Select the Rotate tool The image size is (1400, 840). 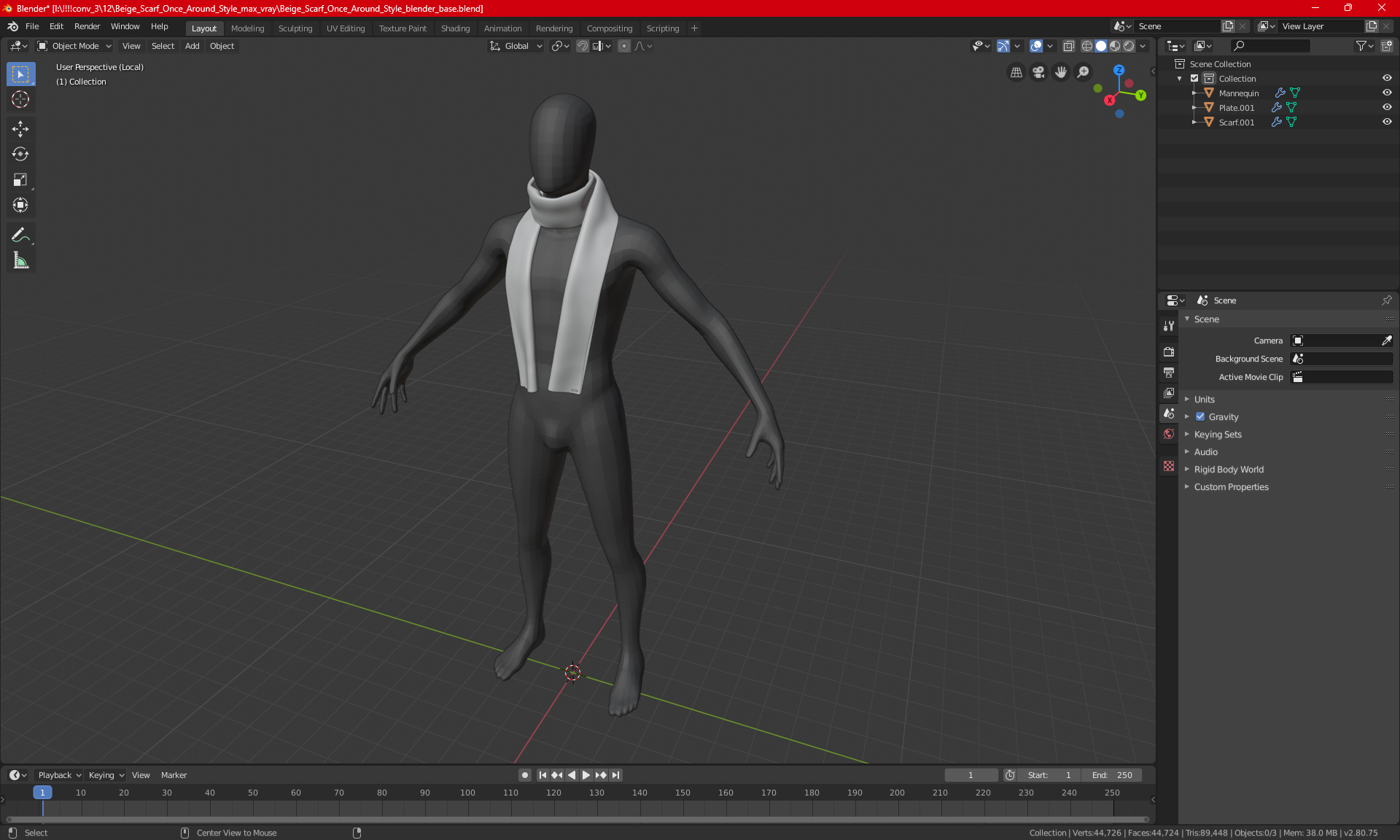pyautogui.click(x=20, y=155)
